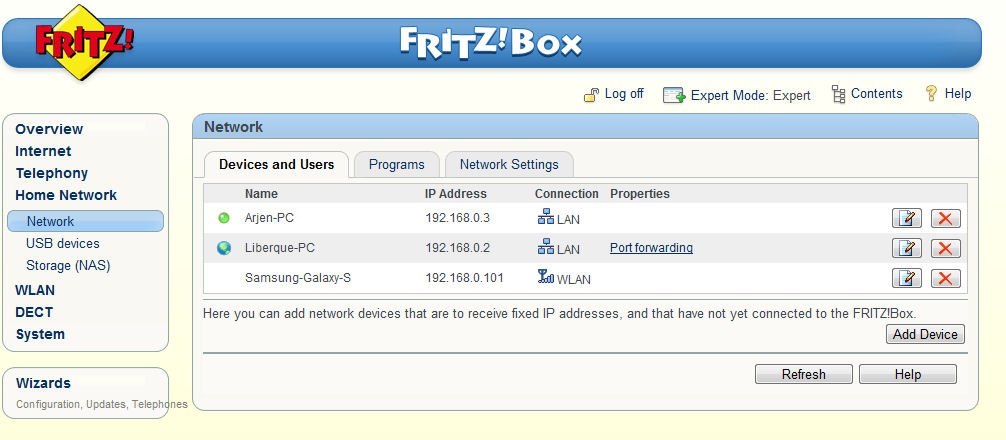Screen dimensions: 1006x440
Task: Click green status dot for Arjen-PC
Action: 224,218
